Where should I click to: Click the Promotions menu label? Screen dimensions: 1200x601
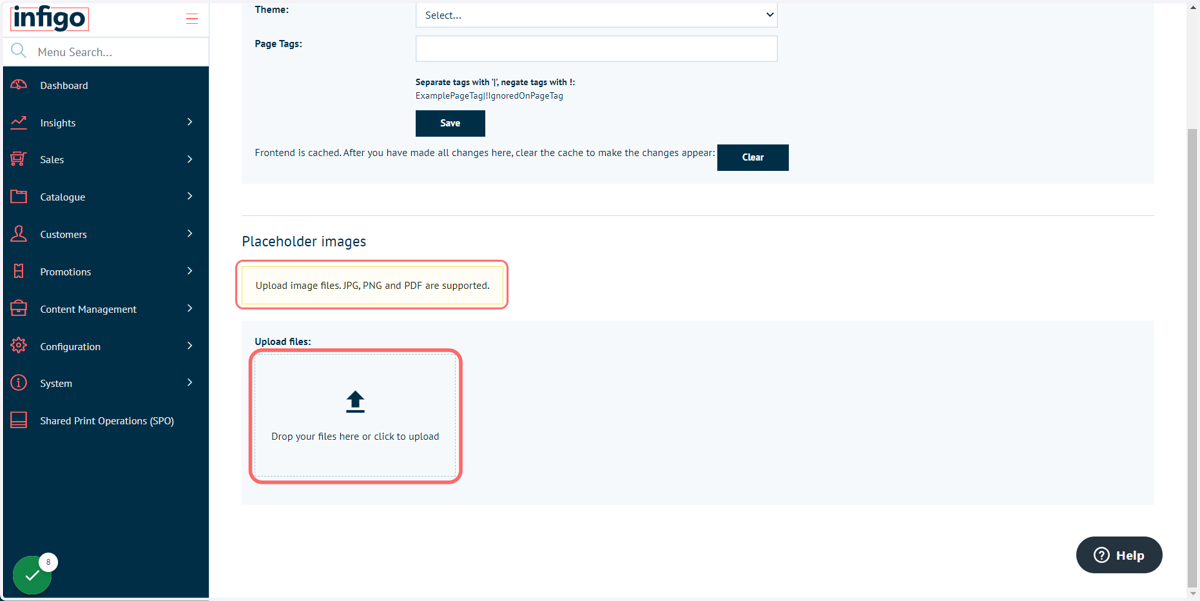[x=65, y=272]
